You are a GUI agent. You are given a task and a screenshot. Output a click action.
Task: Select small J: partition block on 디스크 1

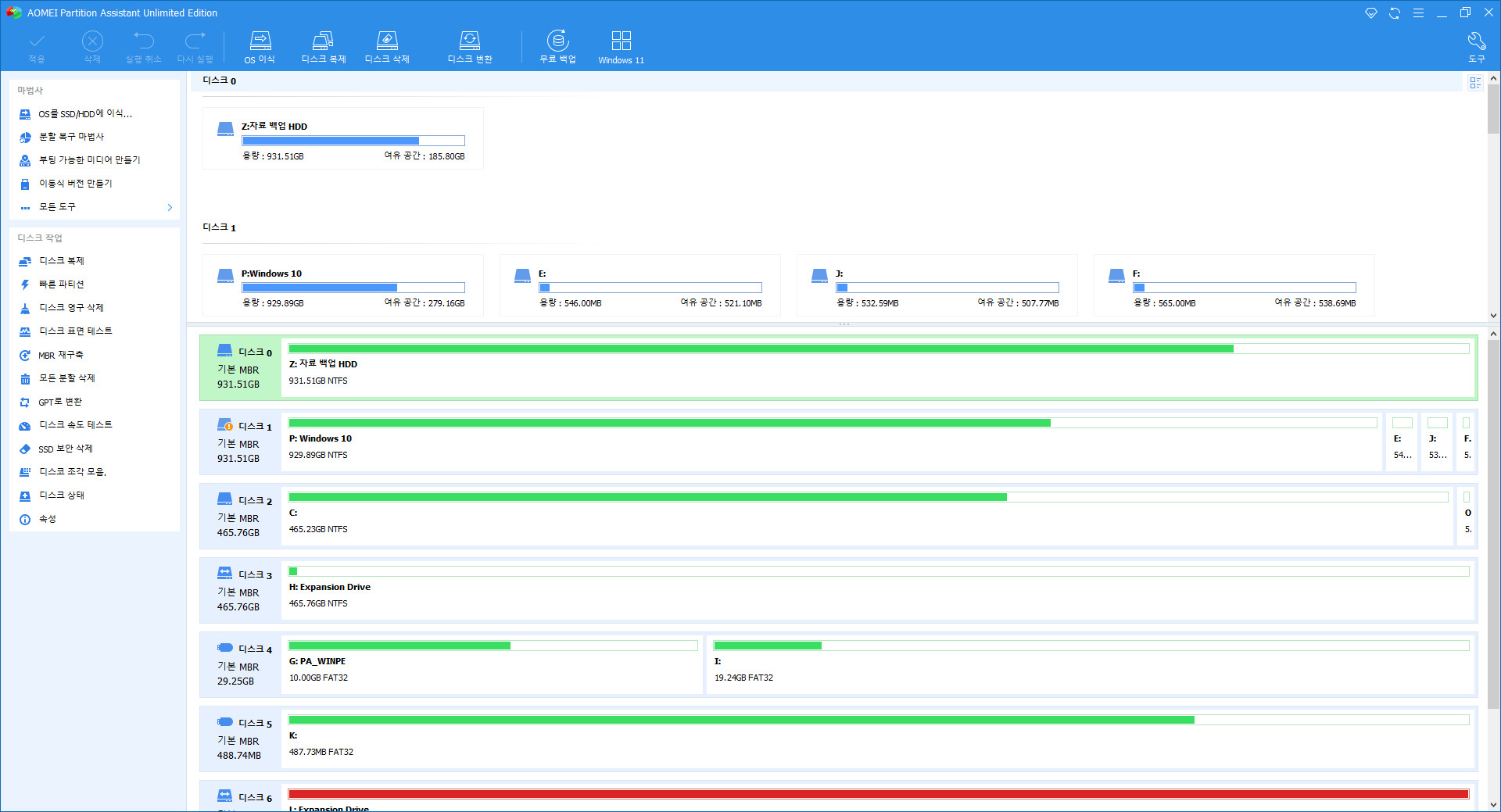click(x=1438, y=442)
